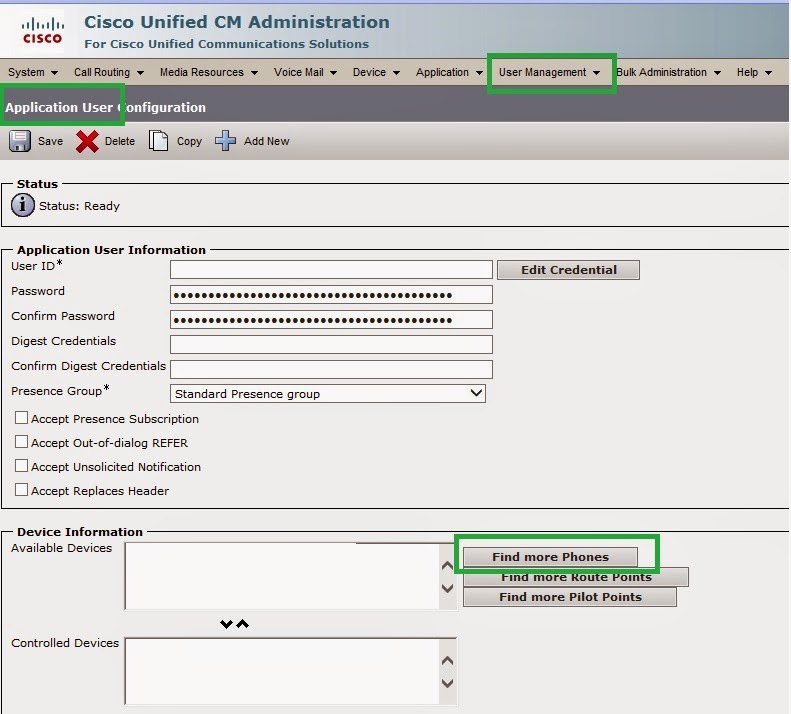The width and height of the screenshot is (791, 714).
Task: Click the Add New label in toolbar
Action: click(x=266, y=141)
